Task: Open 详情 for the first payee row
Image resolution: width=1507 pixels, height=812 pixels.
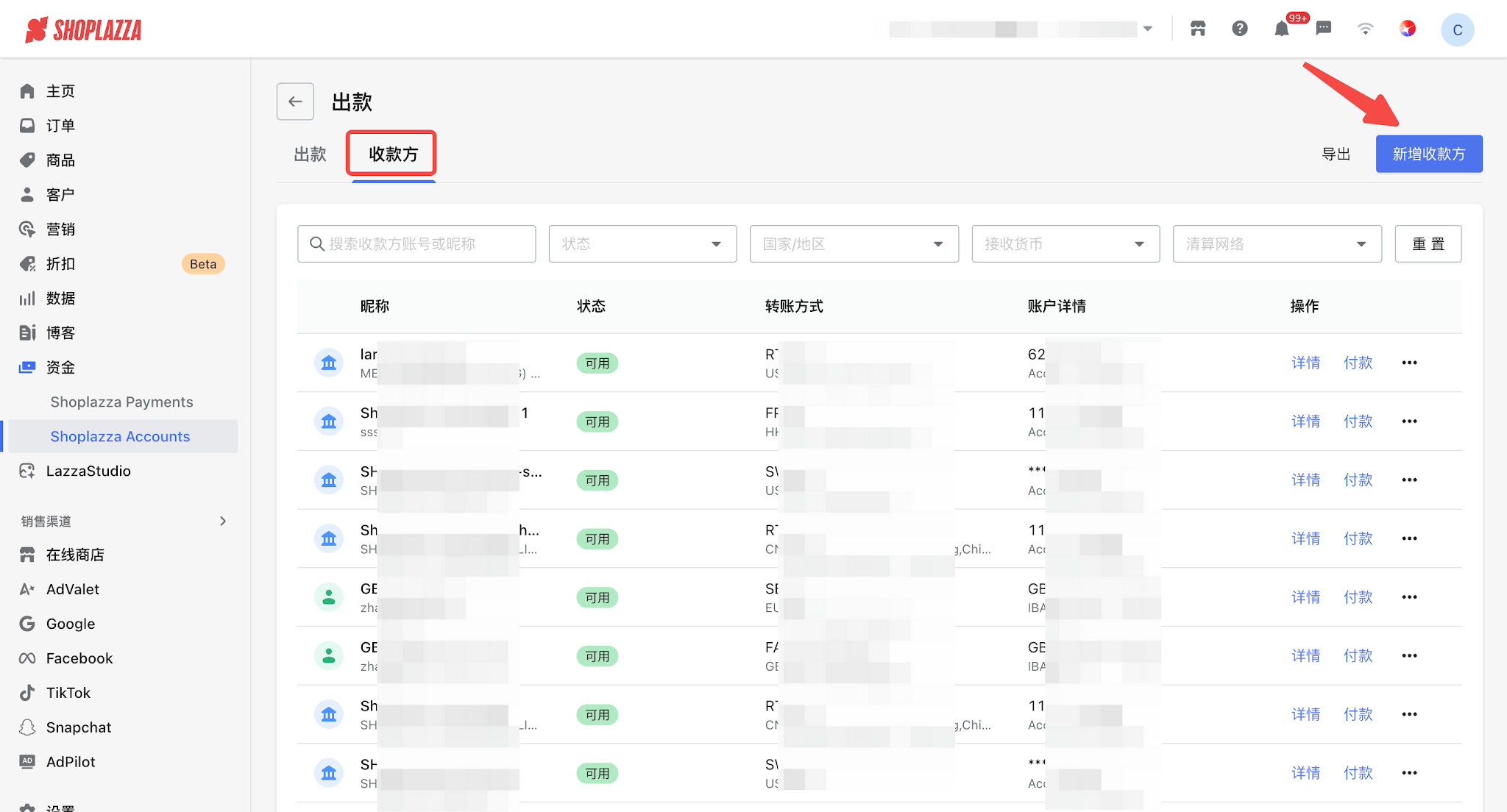Action: pos(1306,363)
